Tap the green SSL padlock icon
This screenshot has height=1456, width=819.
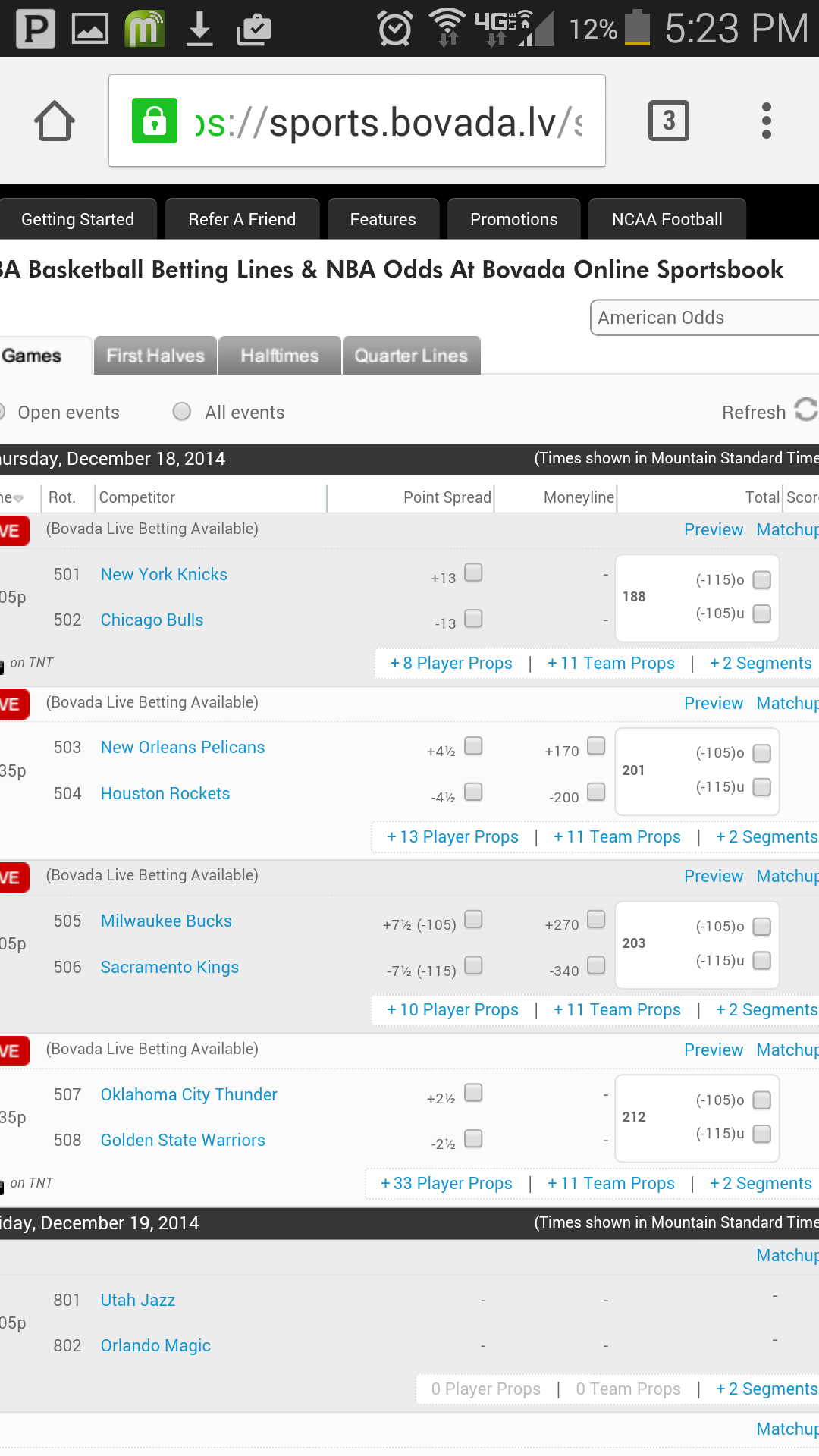155,121
